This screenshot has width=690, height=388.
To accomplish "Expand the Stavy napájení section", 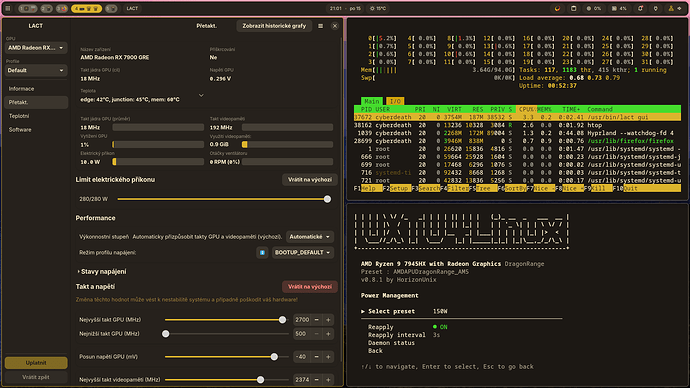I will [102, 271].
